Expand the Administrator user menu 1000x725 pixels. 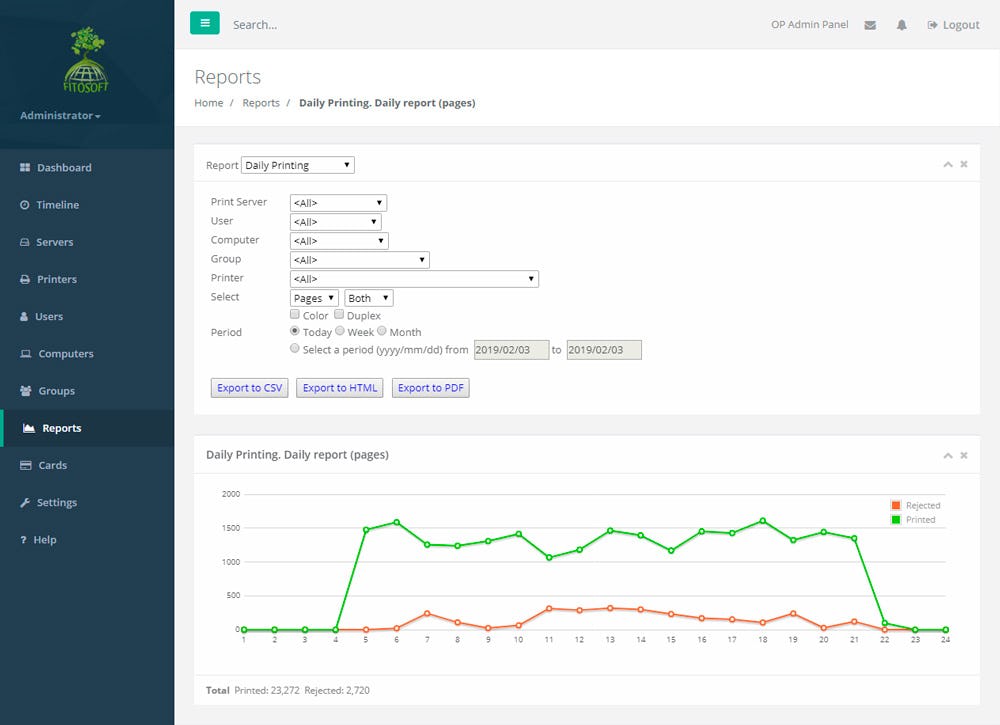click(x=58, y=115)
